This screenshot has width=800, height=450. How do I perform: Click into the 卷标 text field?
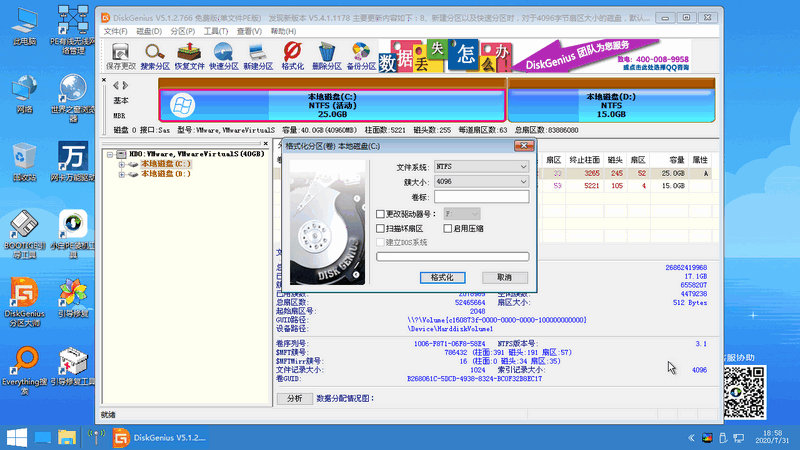(x=481, y=196)
